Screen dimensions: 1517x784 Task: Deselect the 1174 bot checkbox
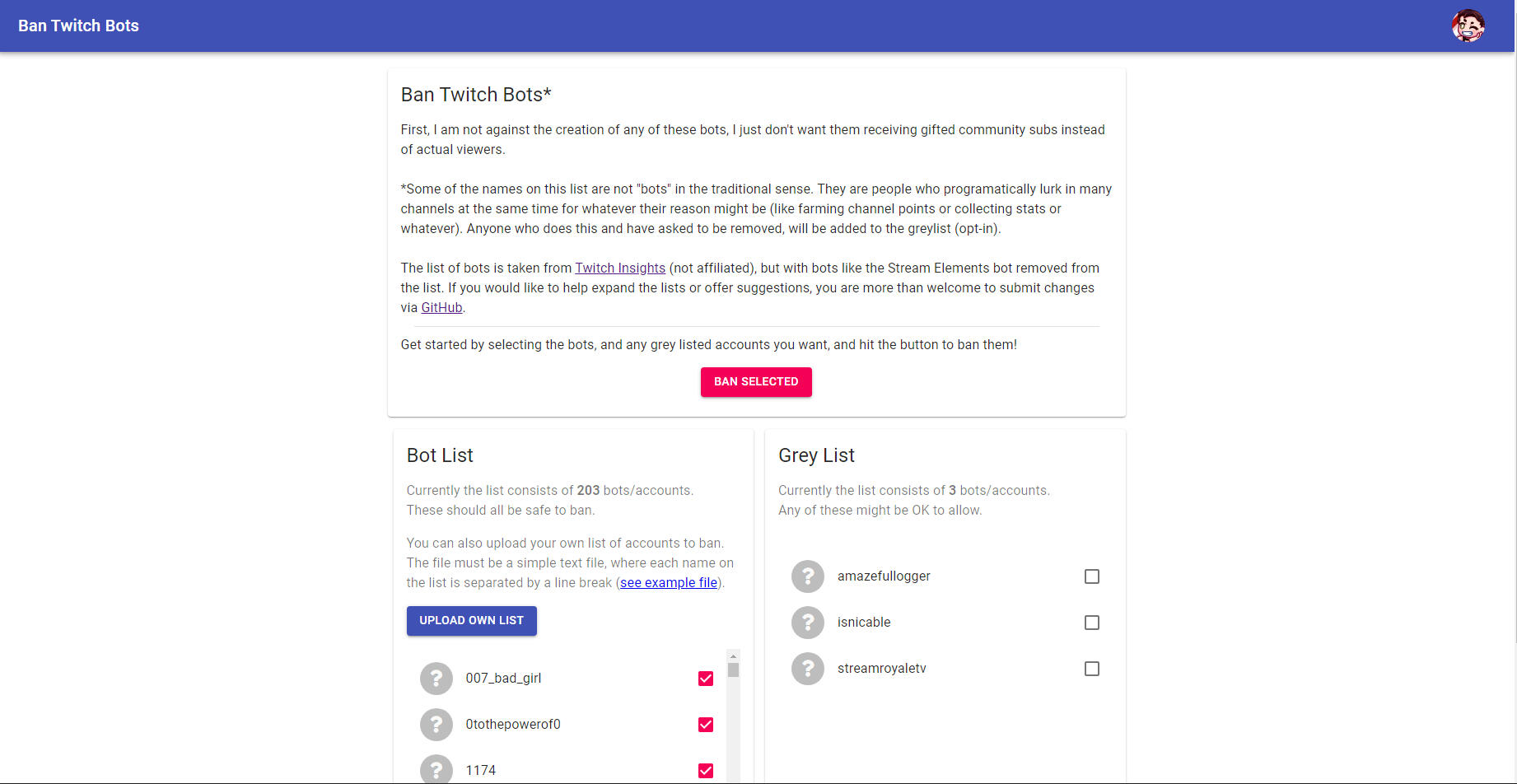(706, 771)
